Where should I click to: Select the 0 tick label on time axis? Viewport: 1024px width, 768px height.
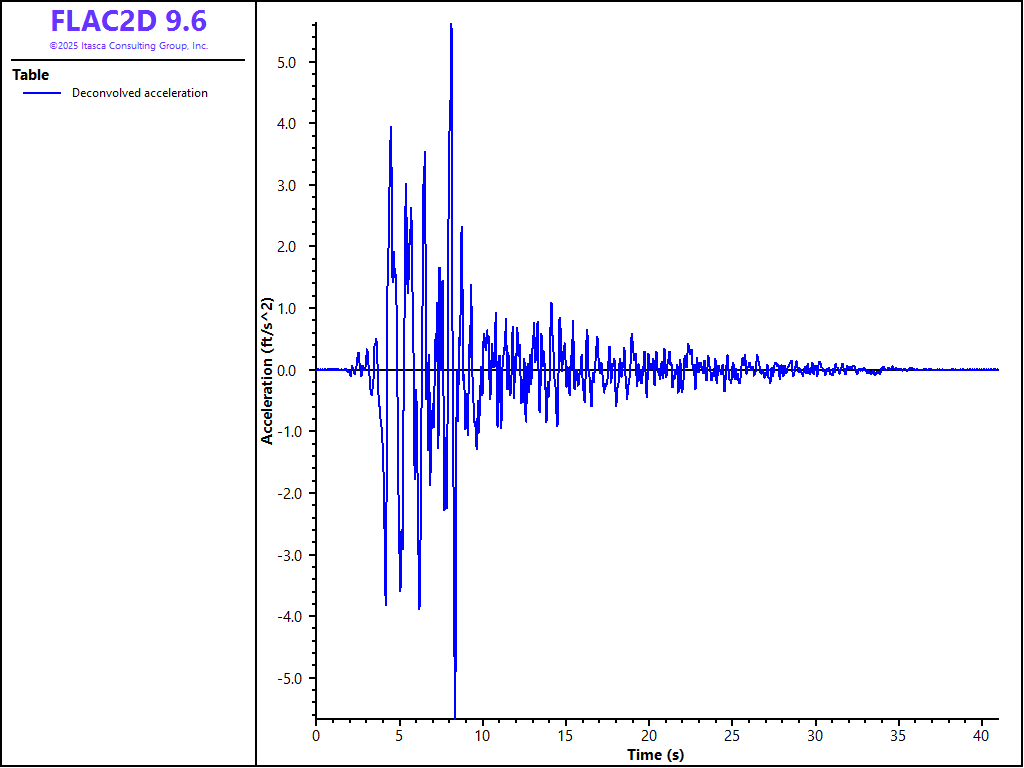coord(316,735)
